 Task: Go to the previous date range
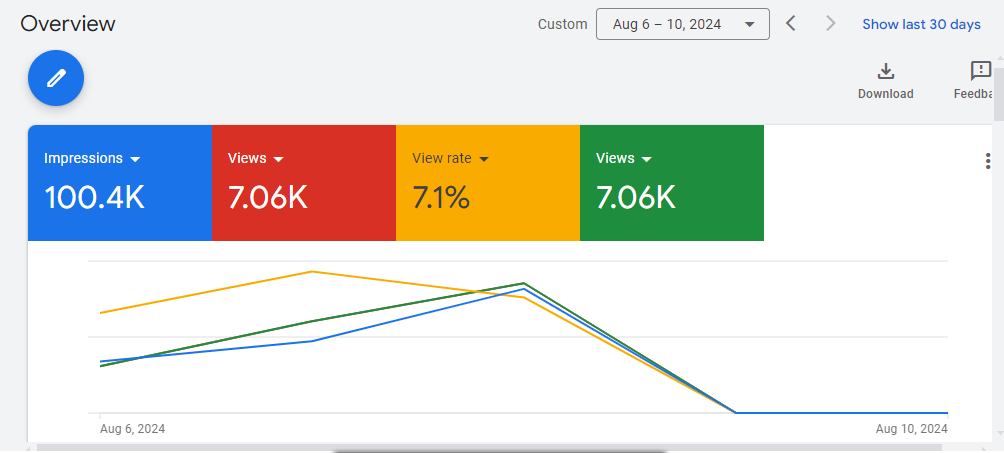pos(791,24)
